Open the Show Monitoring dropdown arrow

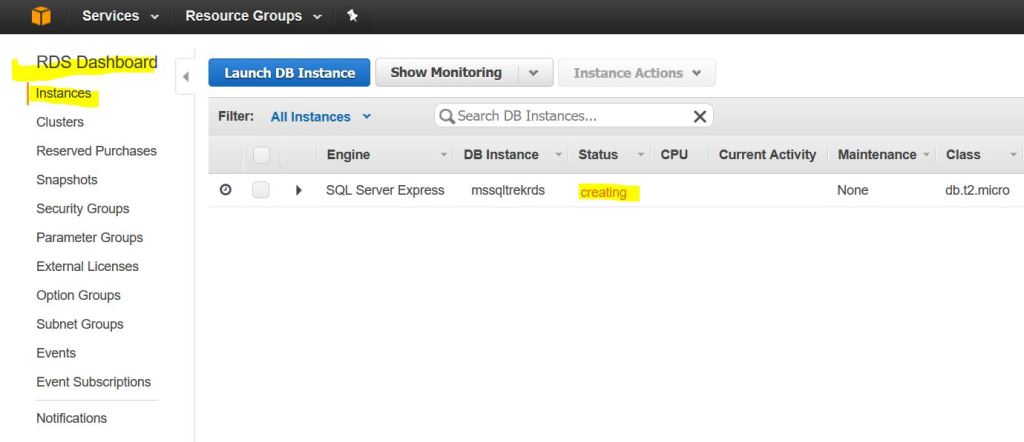[x=534, y=73]
